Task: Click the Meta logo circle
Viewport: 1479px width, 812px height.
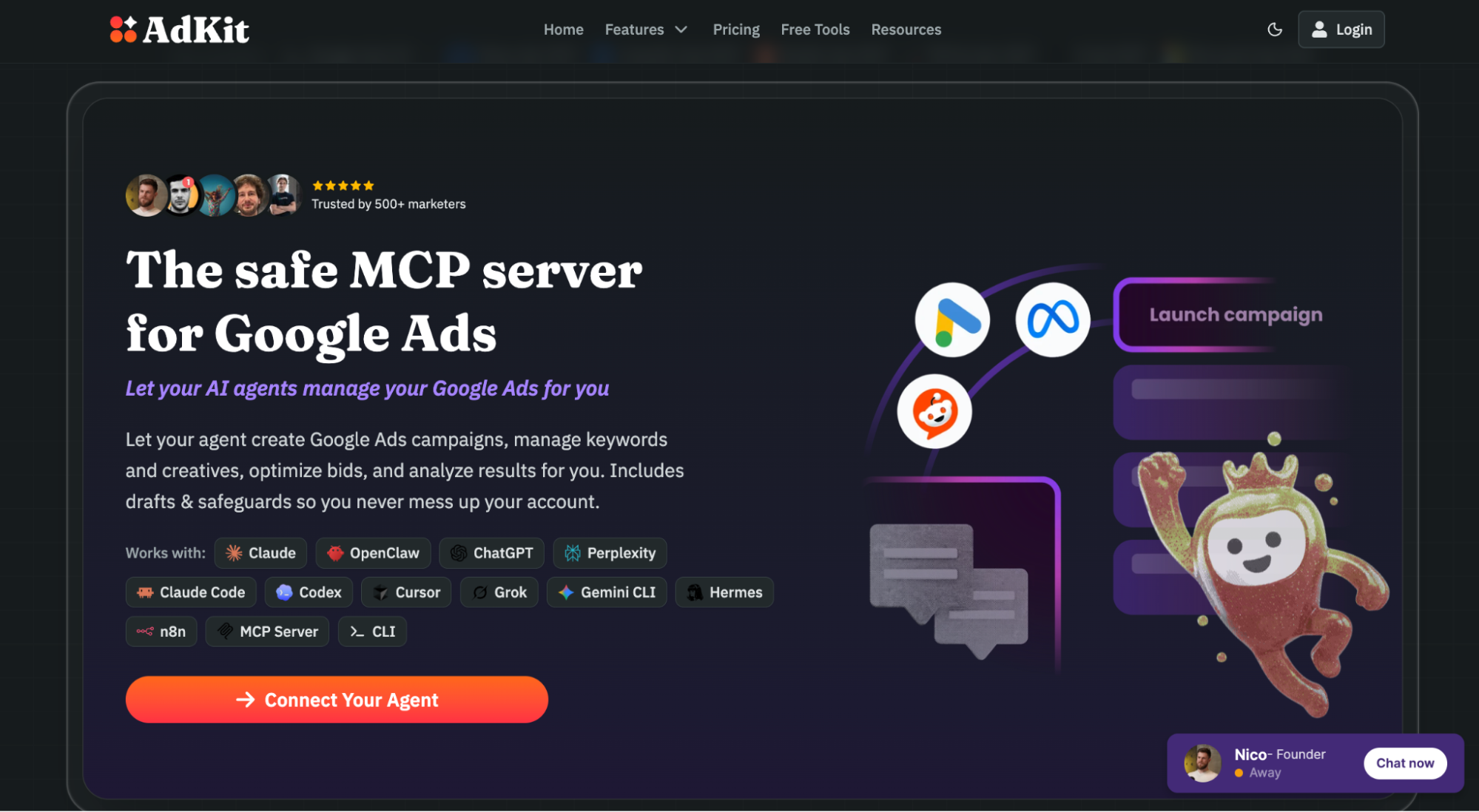Action: click(x=1053, y=320)
